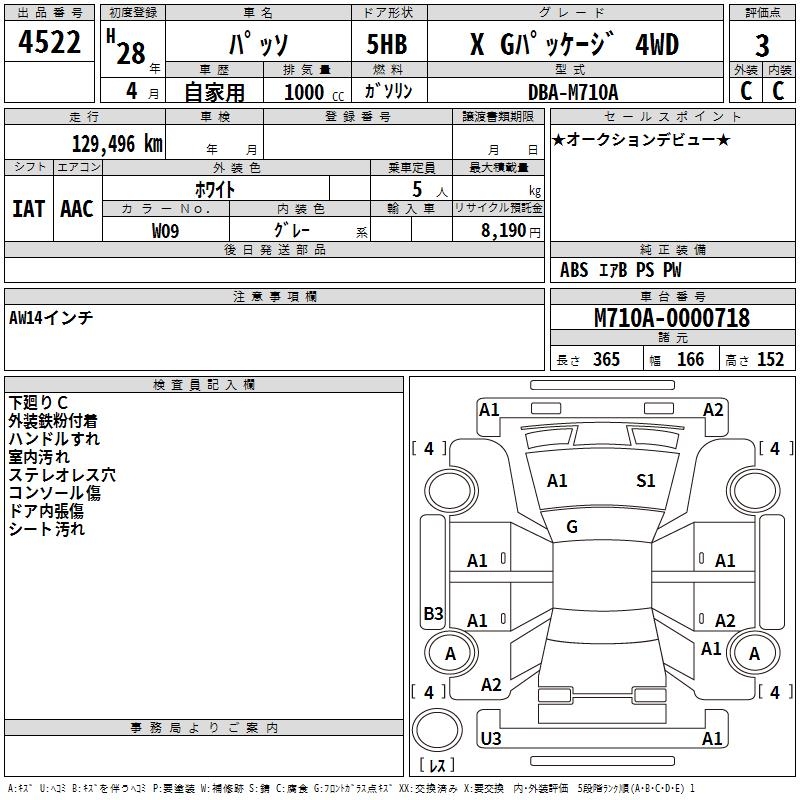Select the G chip mark on the windshield
Screen dimensions: 800x800
click(572, 527)
